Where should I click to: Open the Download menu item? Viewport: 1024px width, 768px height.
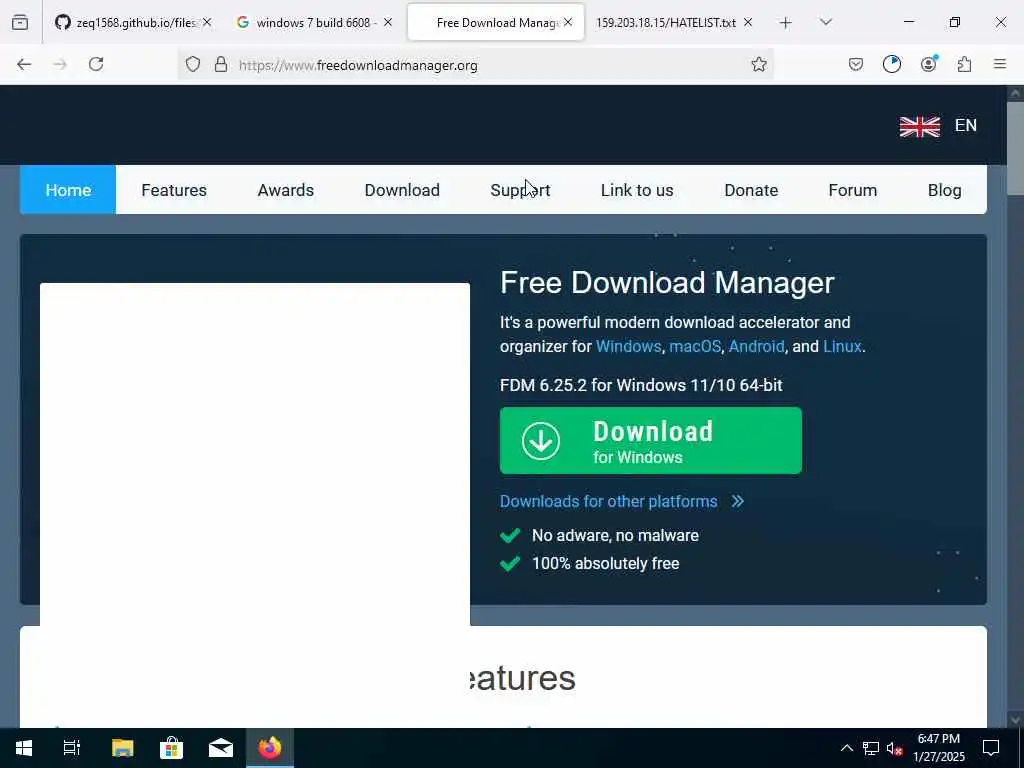click(x=402, y=190)
